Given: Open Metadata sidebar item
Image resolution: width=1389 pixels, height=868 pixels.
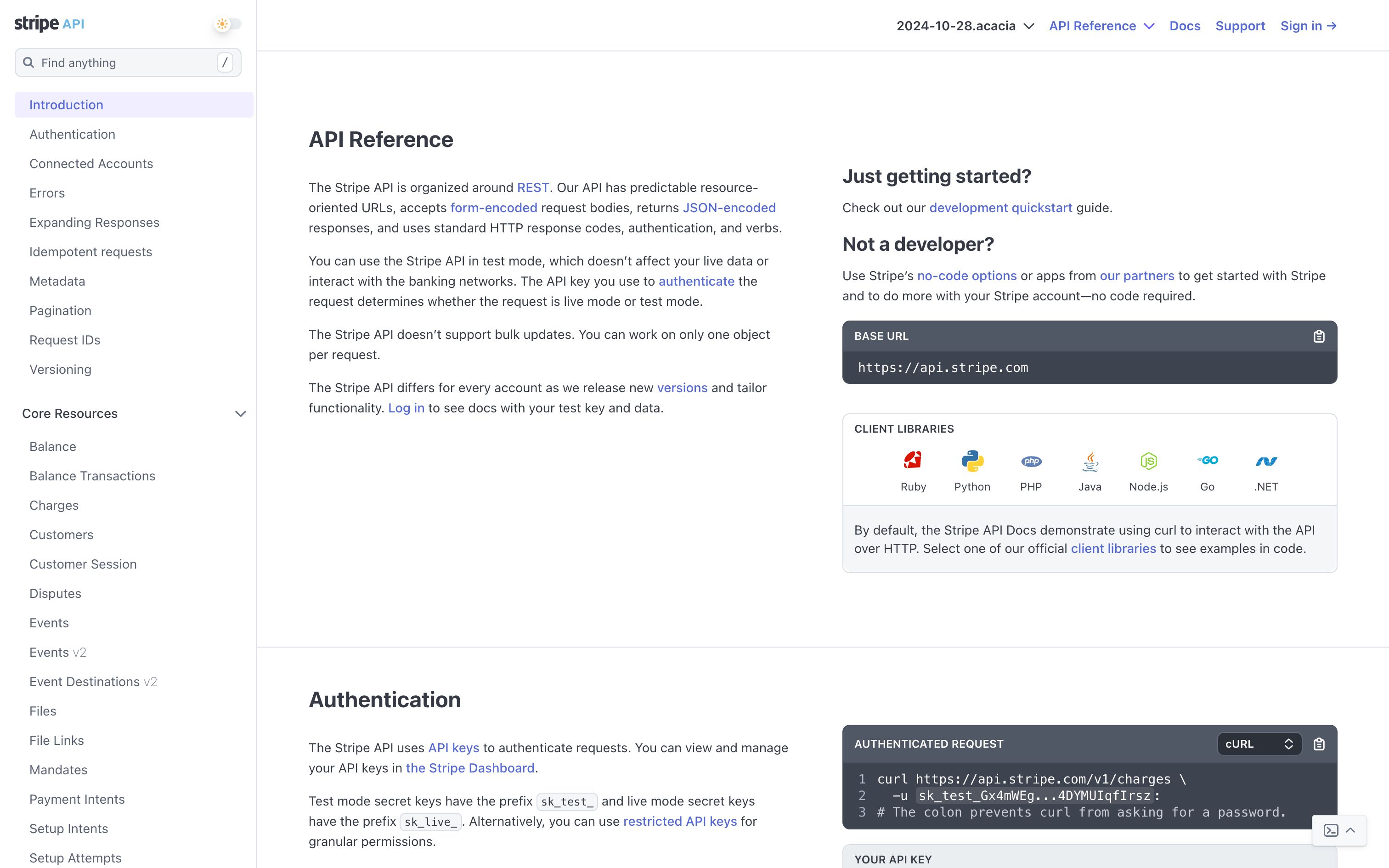Looking at the screenshot, I should tap(57, 281).
